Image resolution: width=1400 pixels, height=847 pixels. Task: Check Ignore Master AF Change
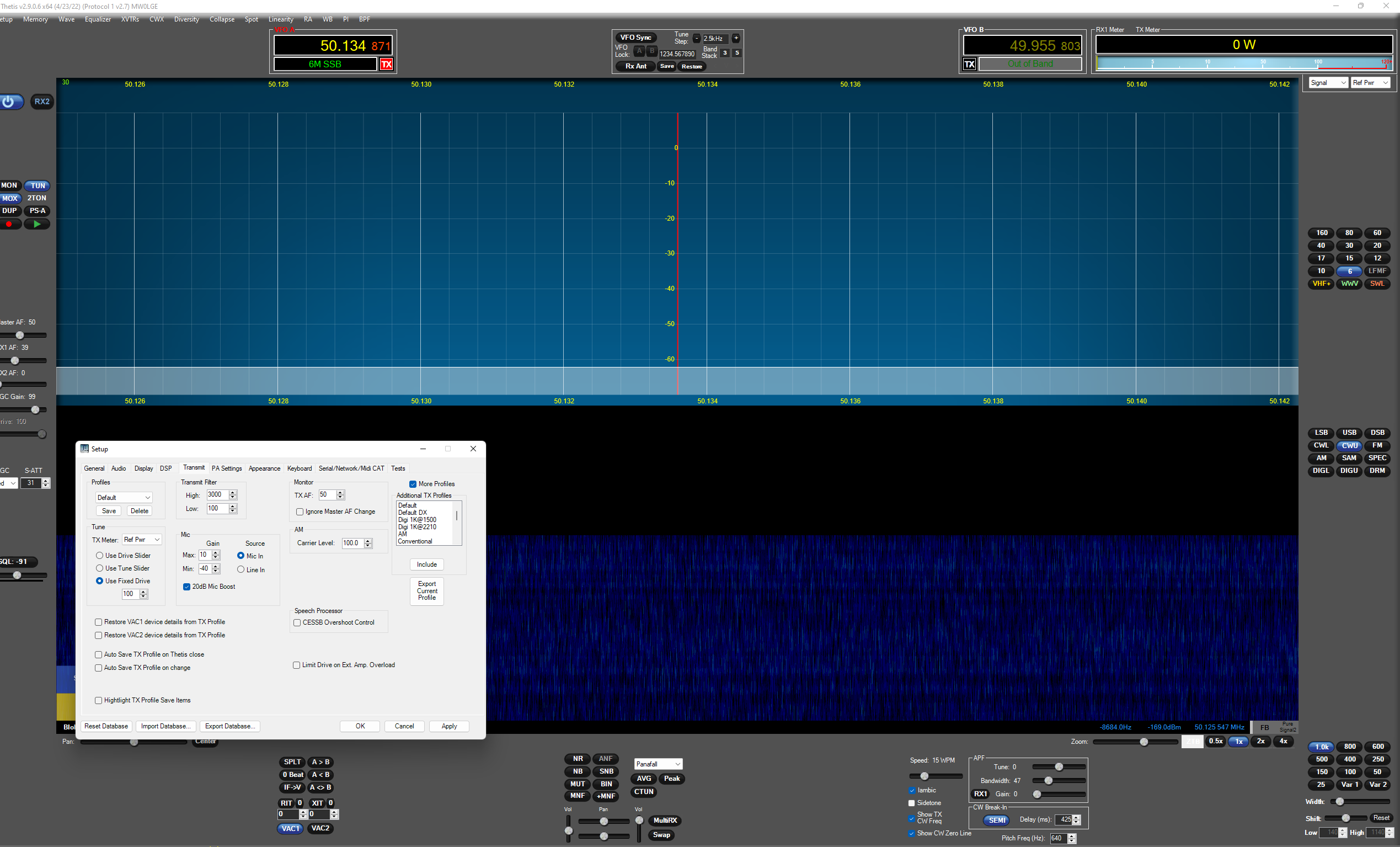[x=300, y=512]
